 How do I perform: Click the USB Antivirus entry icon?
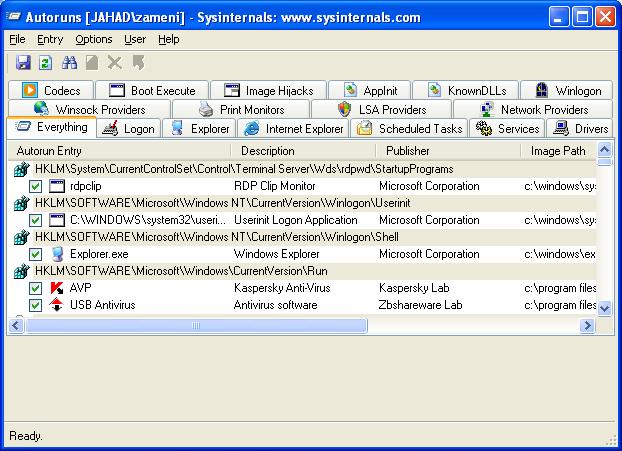[57, 305]
